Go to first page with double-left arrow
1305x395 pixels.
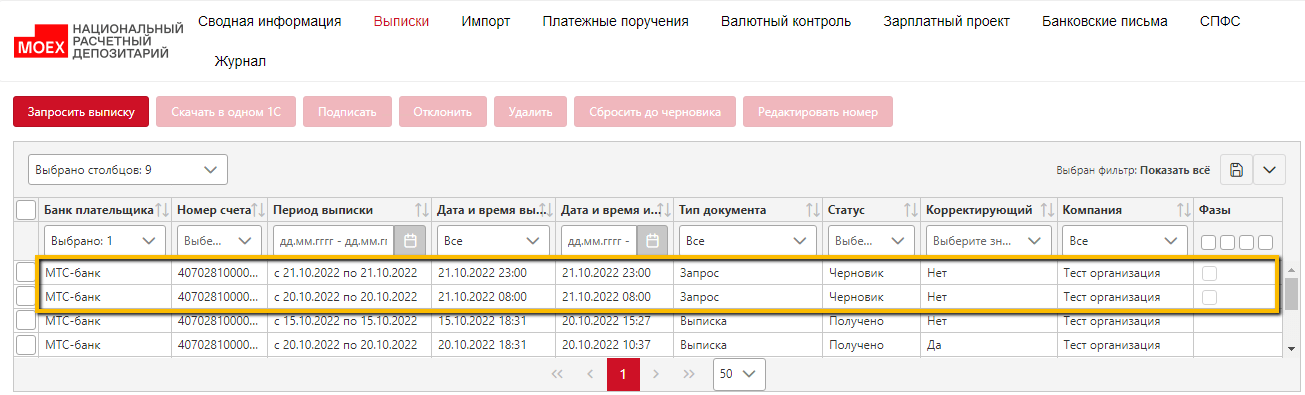pyautogui.click(x=557, y=374)
